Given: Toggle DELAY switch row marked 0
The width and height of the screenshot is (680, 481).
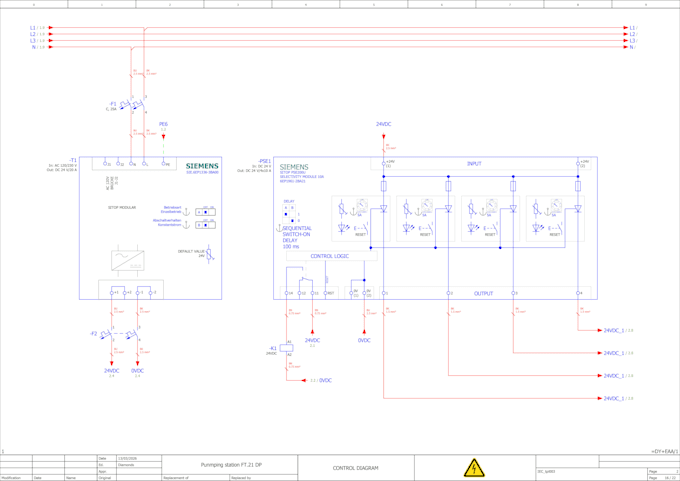Looking at the screenshot, I should pos(289,221).
